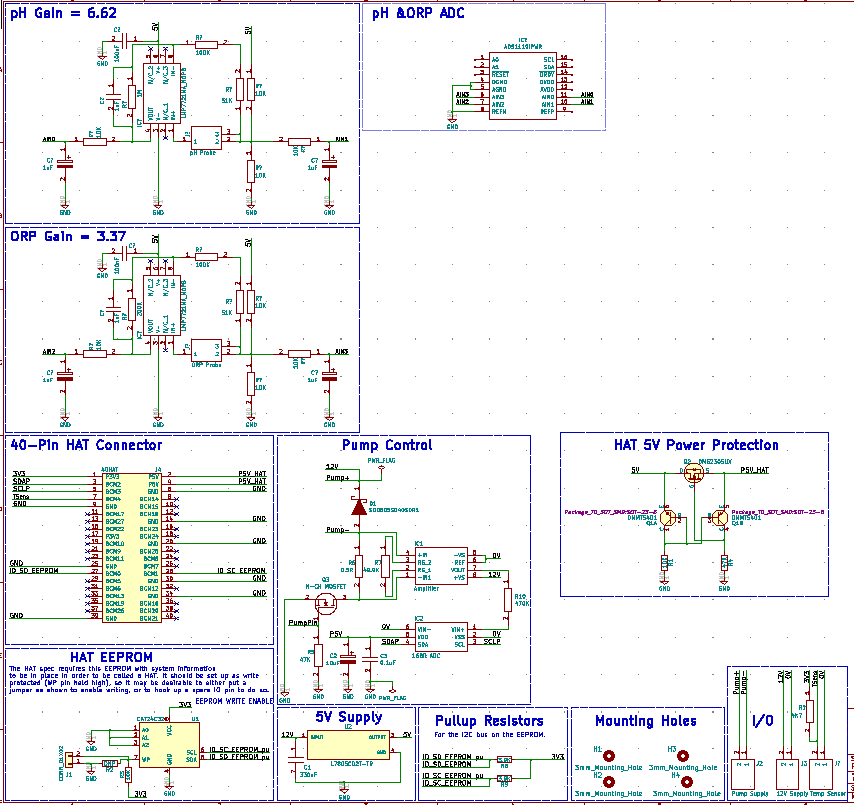
Task: Click the SCLP label beside 16Bit ADC
Action: pyautogui.click(x=492, y=641)
